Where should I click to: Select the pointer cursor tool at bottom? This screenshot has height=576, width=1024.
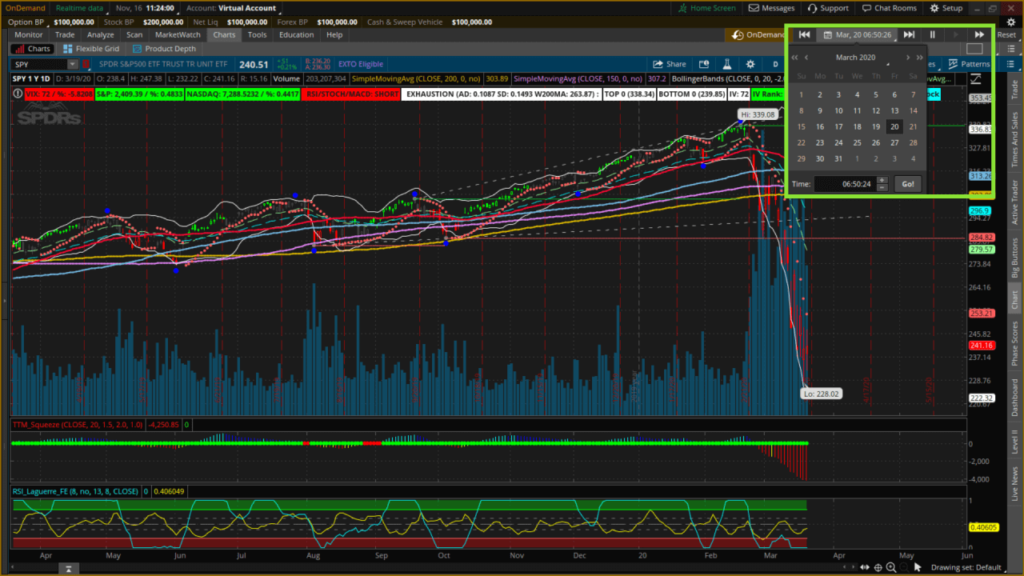(x=917, y=568)
